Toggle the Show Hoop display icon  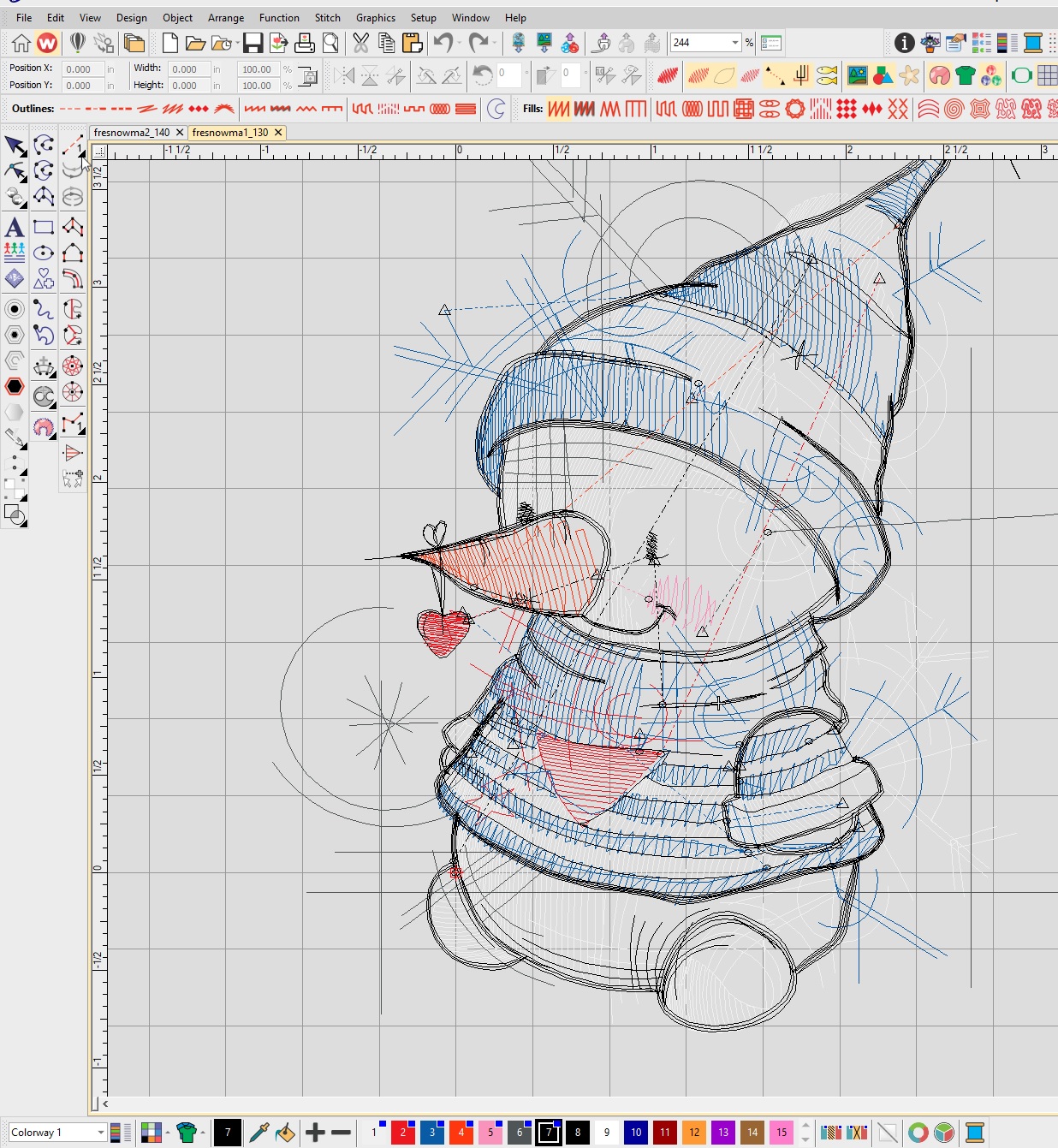pyautogui.click(x=1021, y=76)
